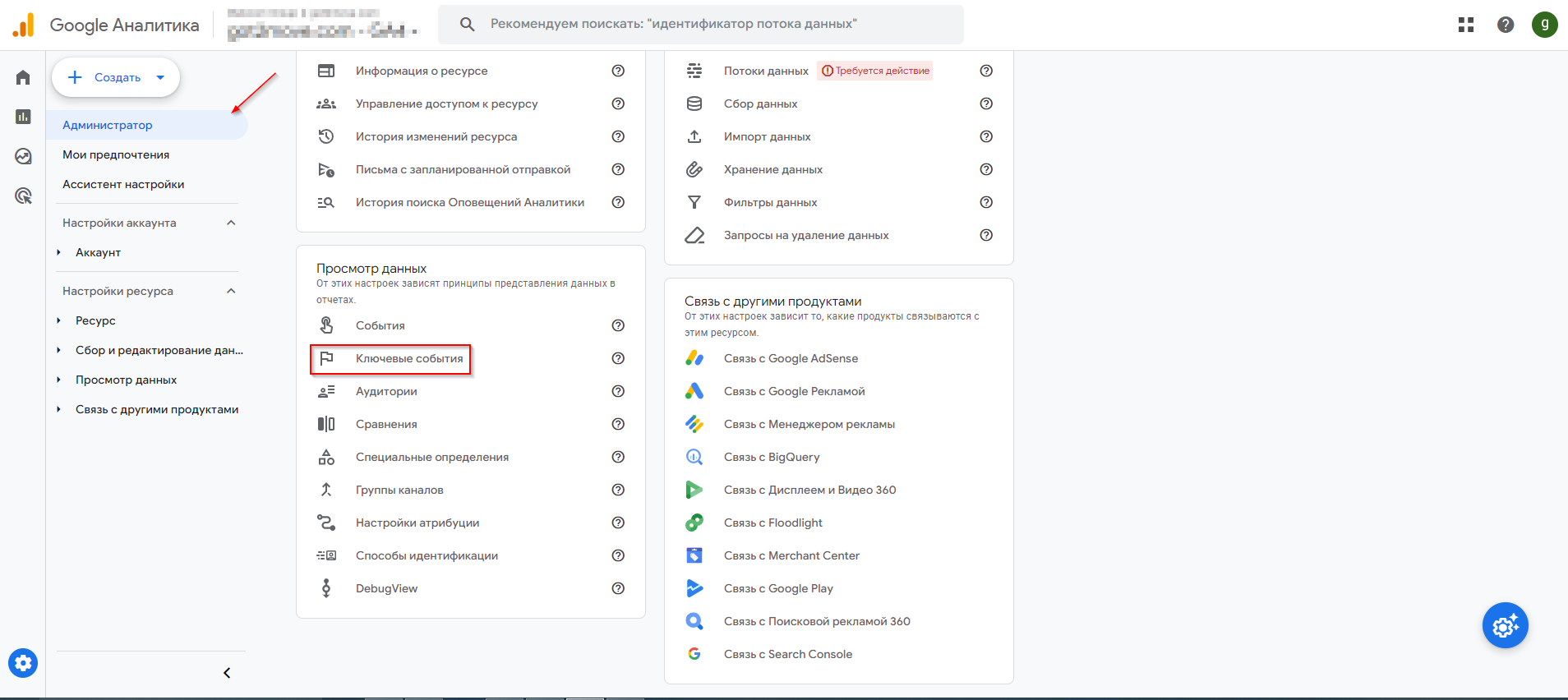Click the 'Требуется действие' warning badge

[x=875, y=71]
